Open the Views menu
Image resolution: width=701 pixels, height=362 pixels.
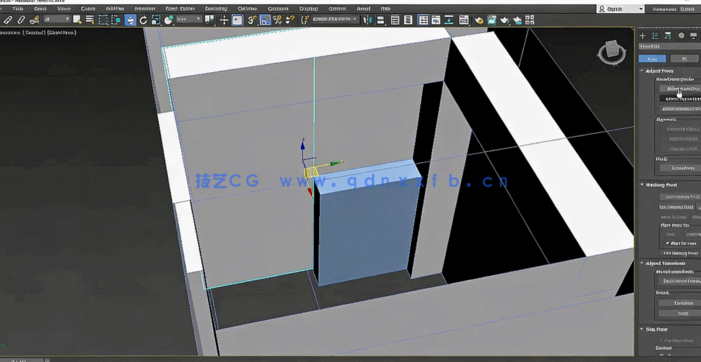[63, 9]
